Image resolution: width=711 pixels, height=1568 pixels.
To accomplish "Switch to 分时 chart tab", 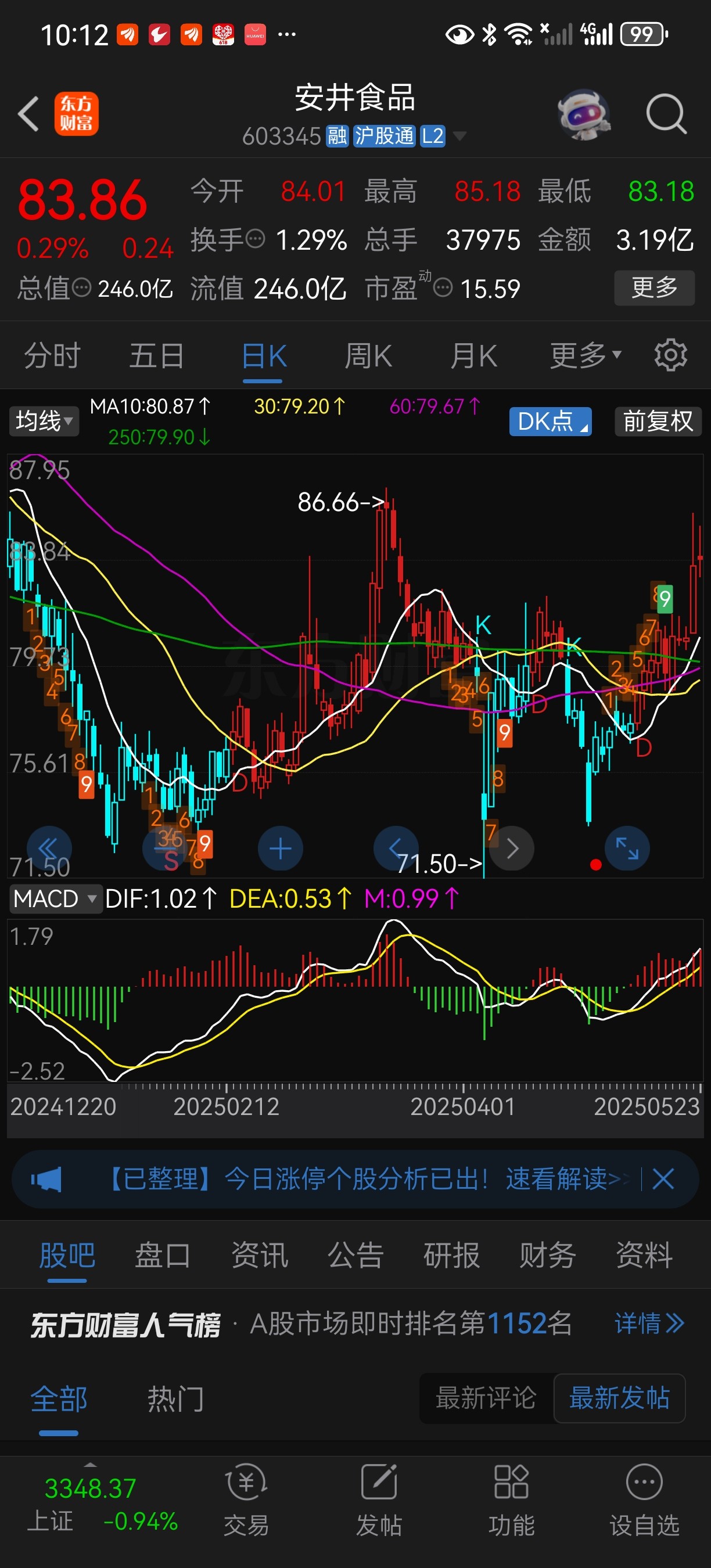I will tap(52, 355).
